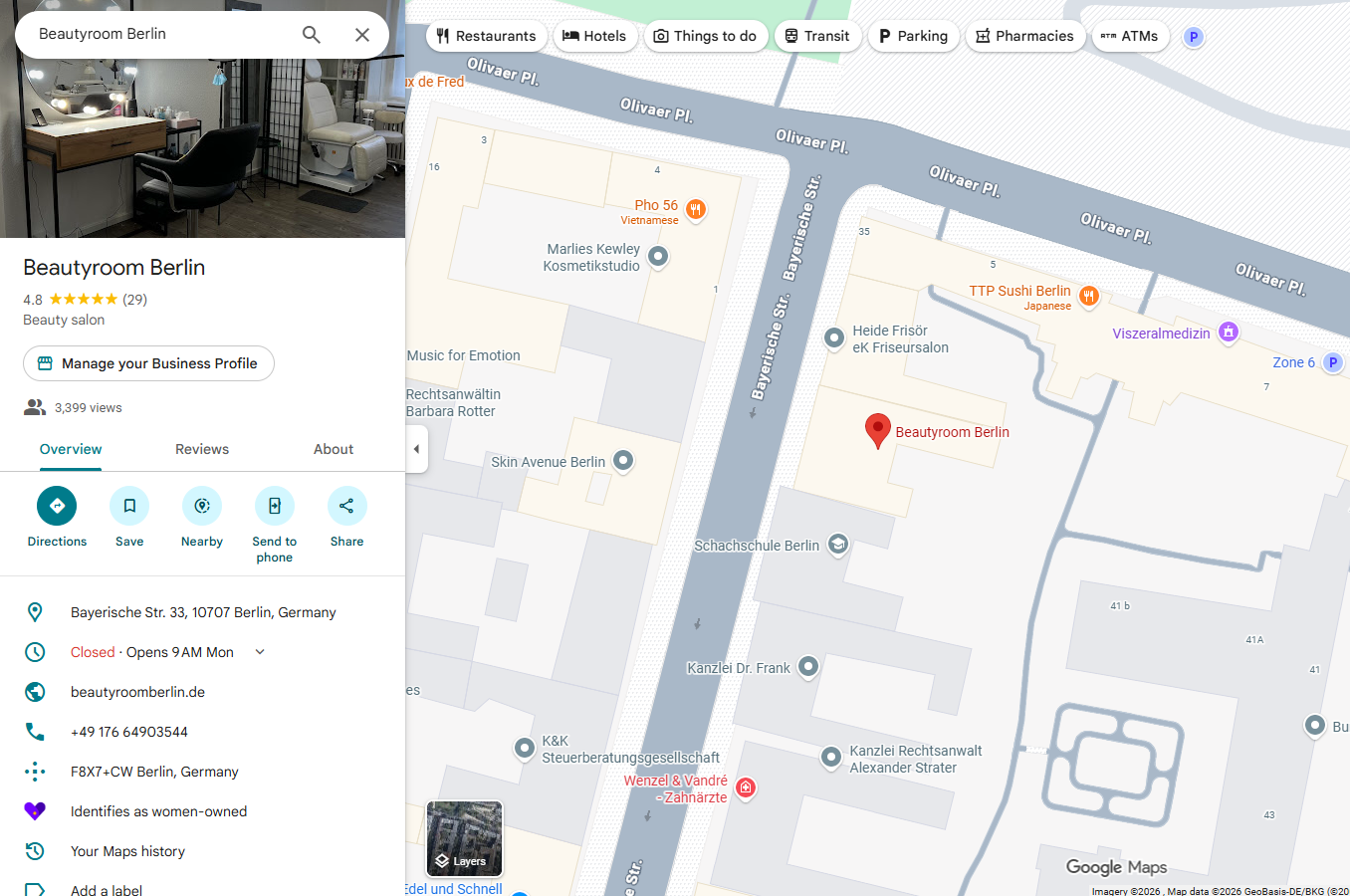Click Marlies Kewley Kosmetikstudio marker
Screen dimensions: 1350x896
click(x=658, y=257)
